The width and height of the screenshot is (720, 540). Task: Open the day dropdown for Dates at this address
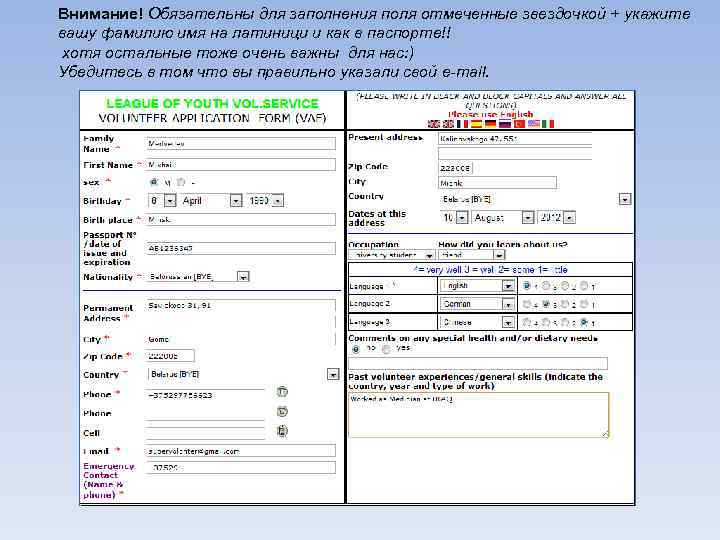pyautogui.click(x=462, y=217)
